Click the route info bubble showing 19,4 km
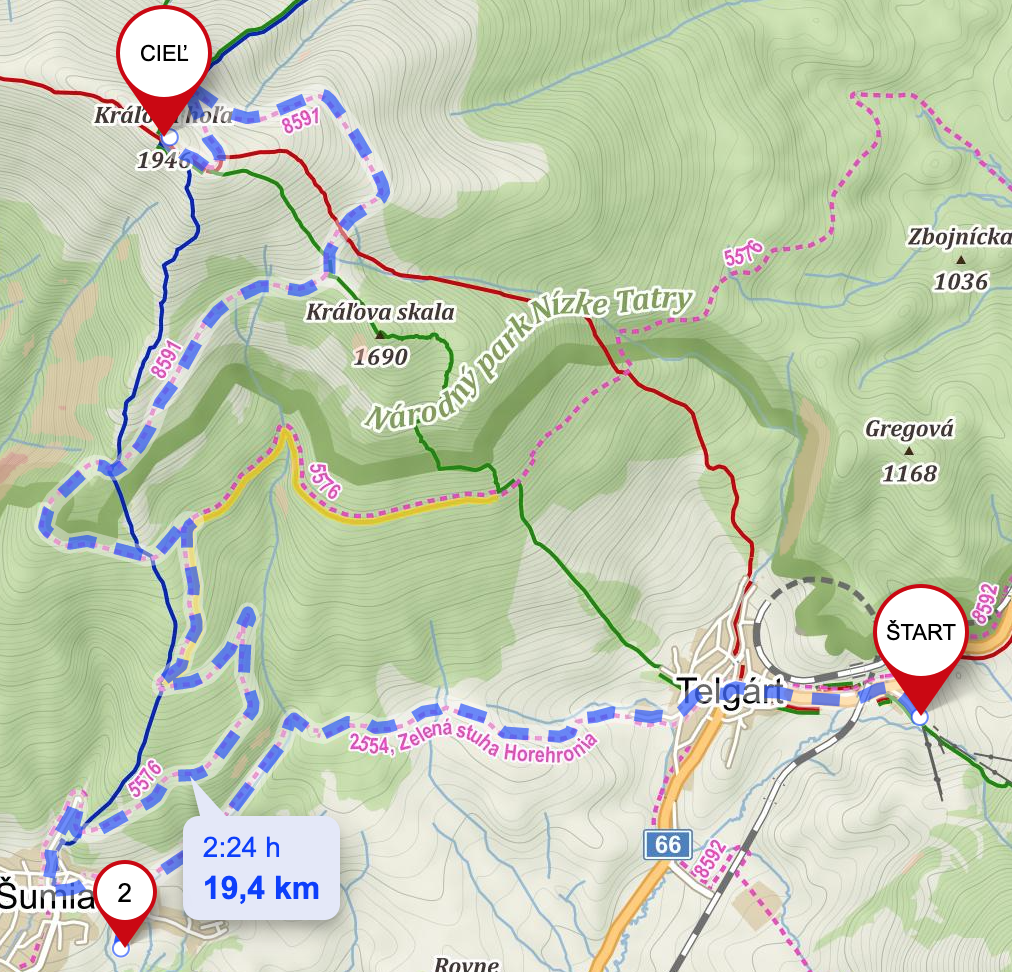The height and width of the screenshot is (972, 1012). (261, 867)
